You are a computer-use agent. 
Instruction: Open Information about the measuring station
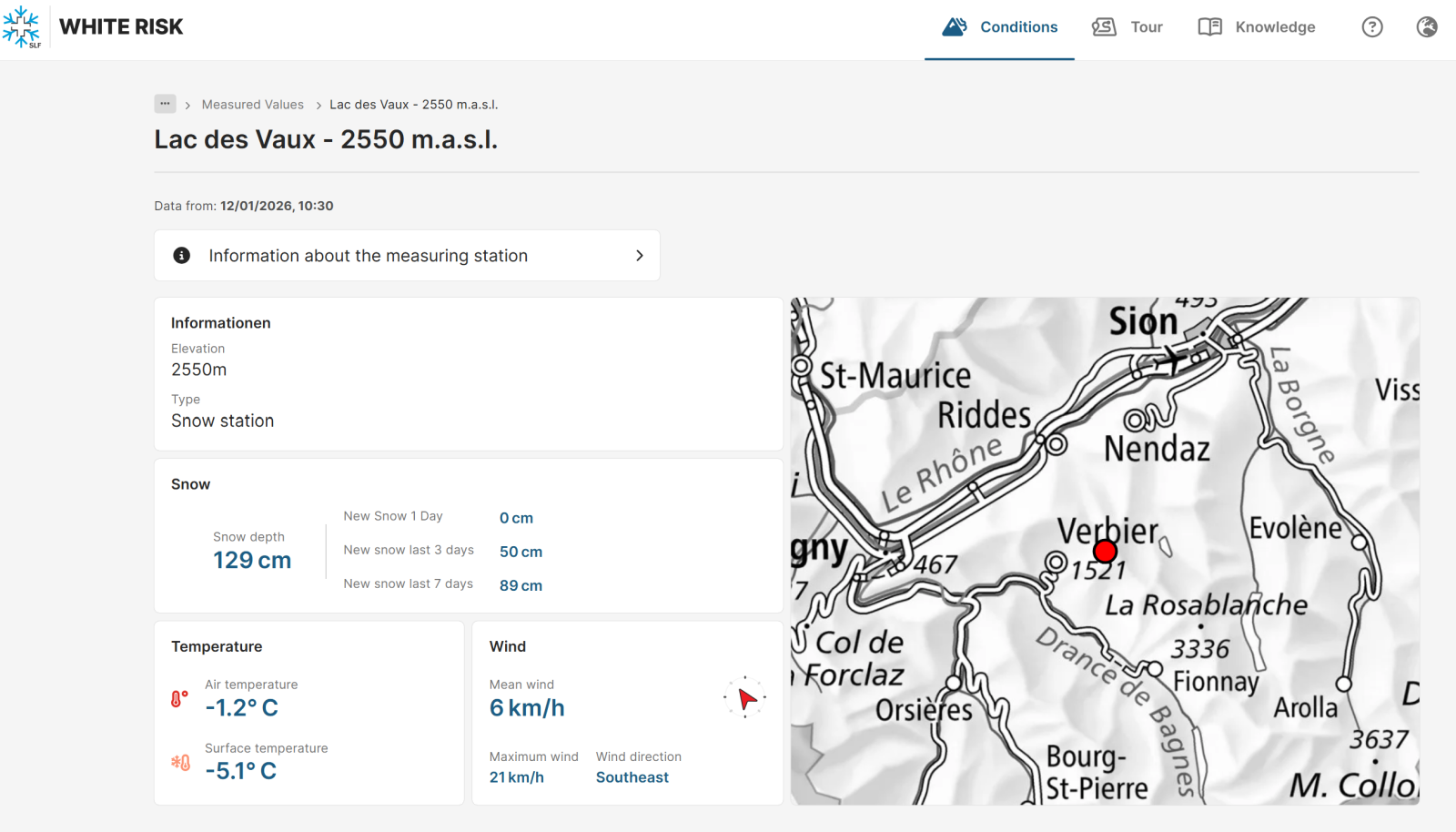[x=368, y=256]
